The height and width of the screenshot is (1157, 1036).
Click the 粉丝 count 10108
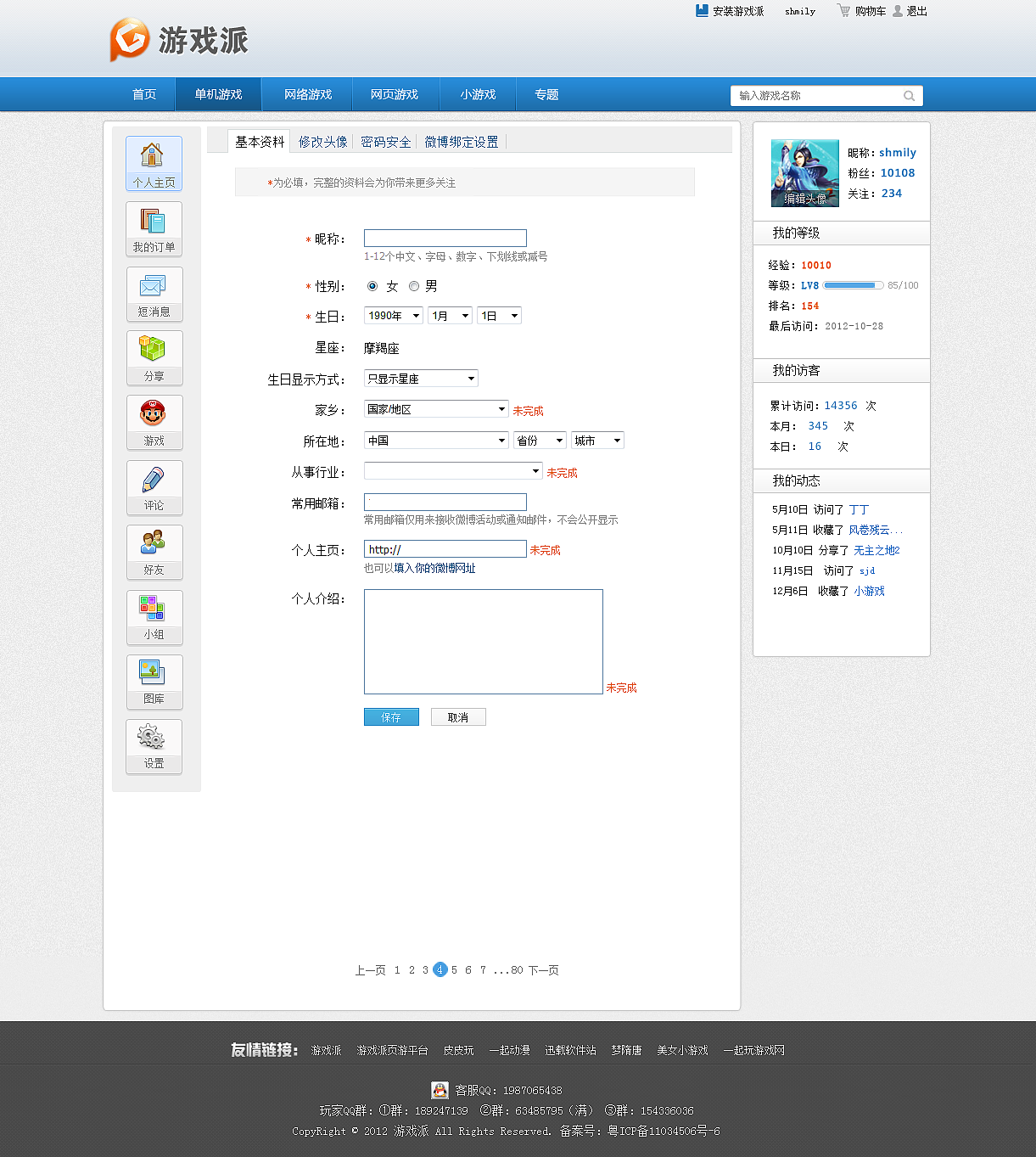(x=898, y=173)
